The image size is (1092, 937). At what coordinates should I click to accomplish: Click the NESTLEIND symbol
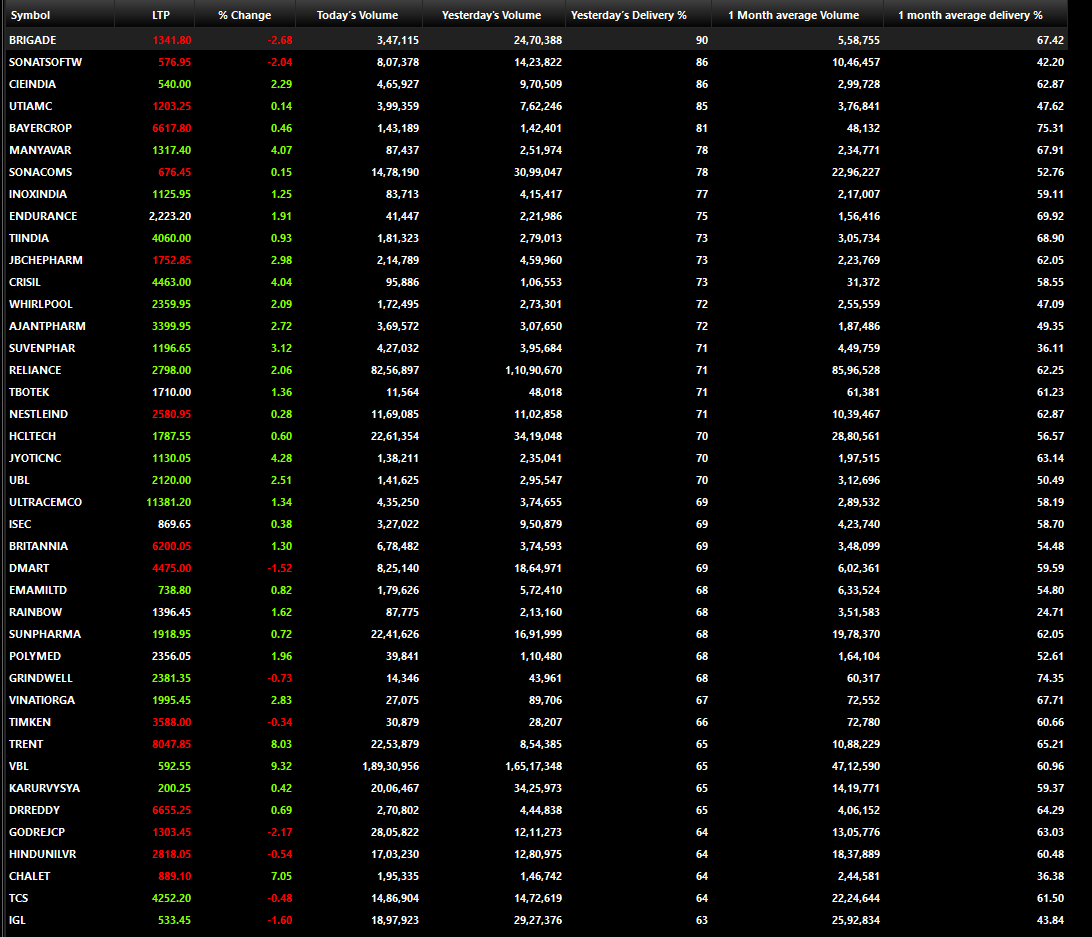point(38,415)
